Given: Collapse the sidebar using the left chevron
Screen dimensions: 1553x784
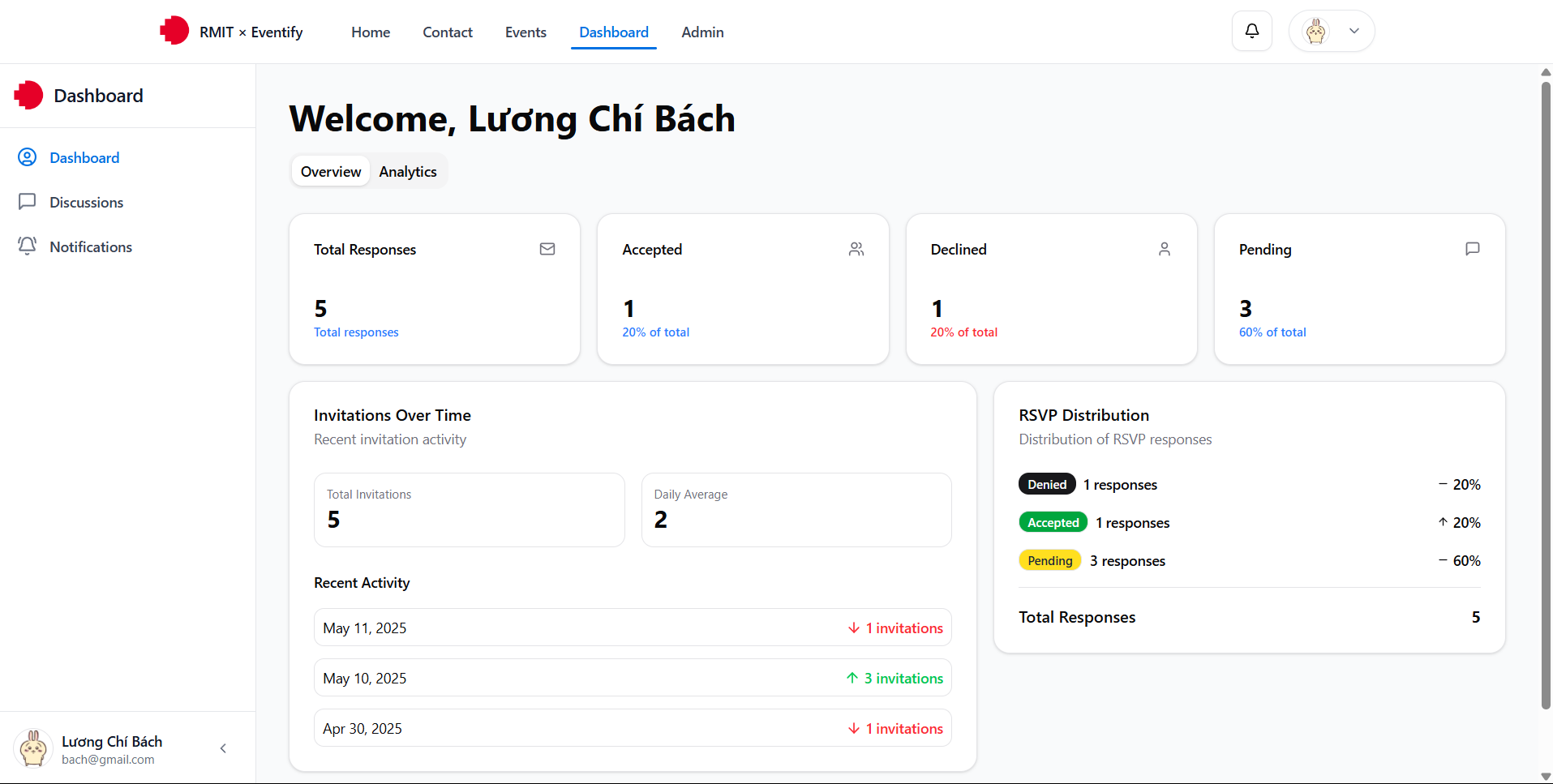Looking at the screenshot, I should (223, 748).
